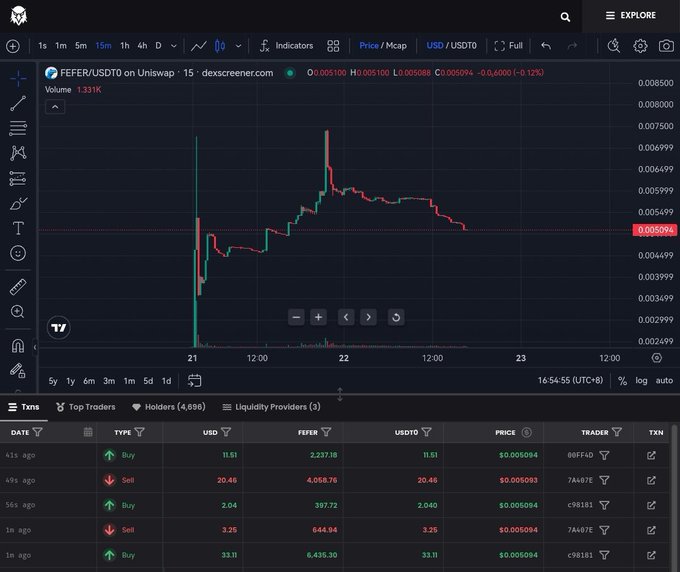Viewport: 680px width, 572px height.
Task: Toggle USD / USDT0 quote currency
Action: [x=451, y=46]
